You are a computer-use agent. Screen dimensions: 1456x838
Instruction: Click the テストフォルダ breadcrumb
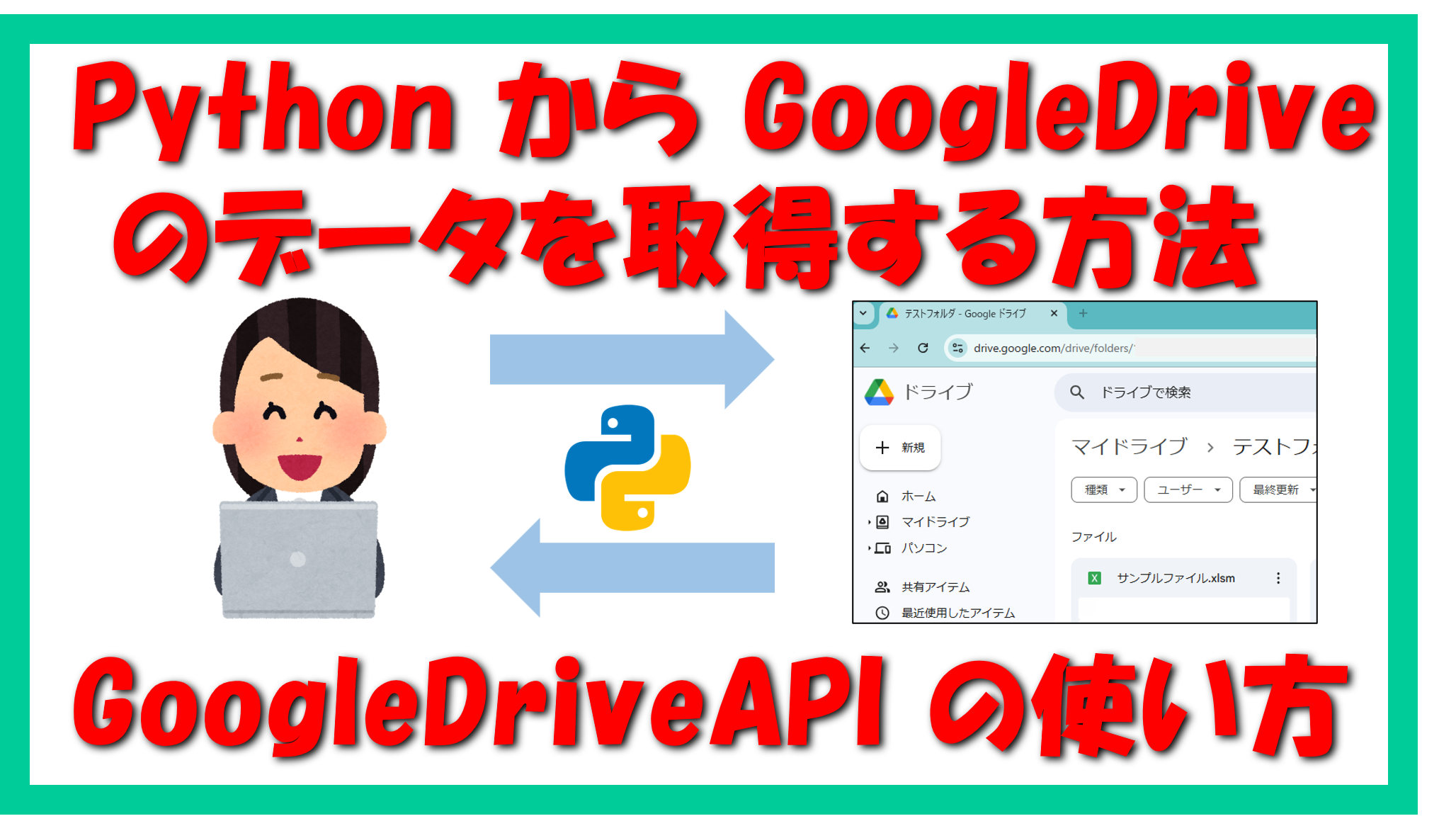[1274, 446]
